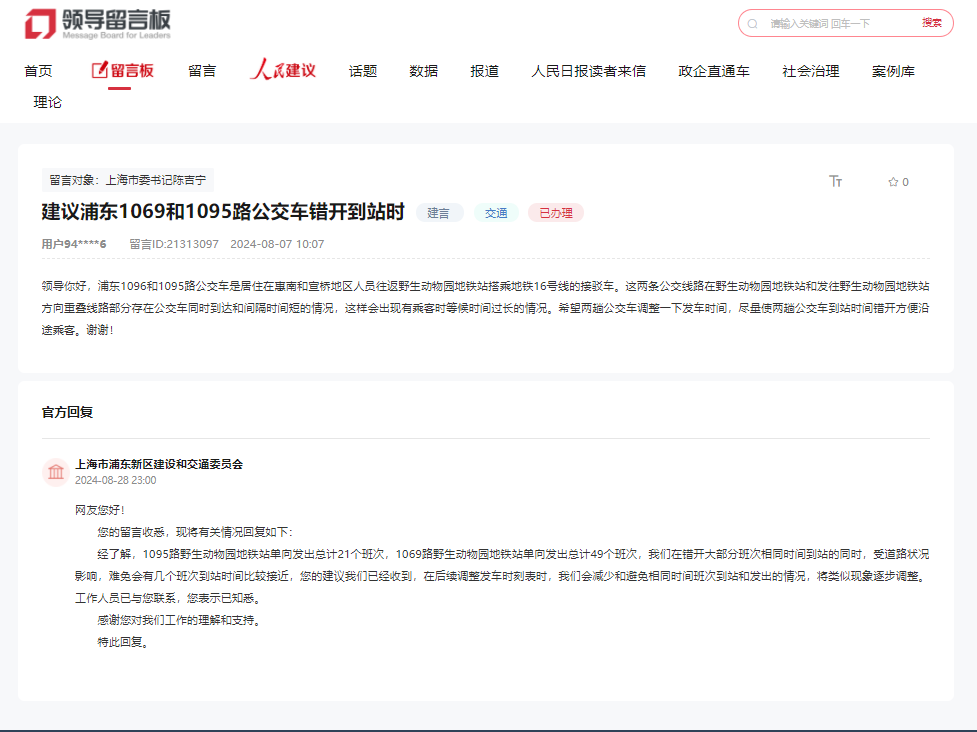Switch to the 数据 section

tap(423, 71)
